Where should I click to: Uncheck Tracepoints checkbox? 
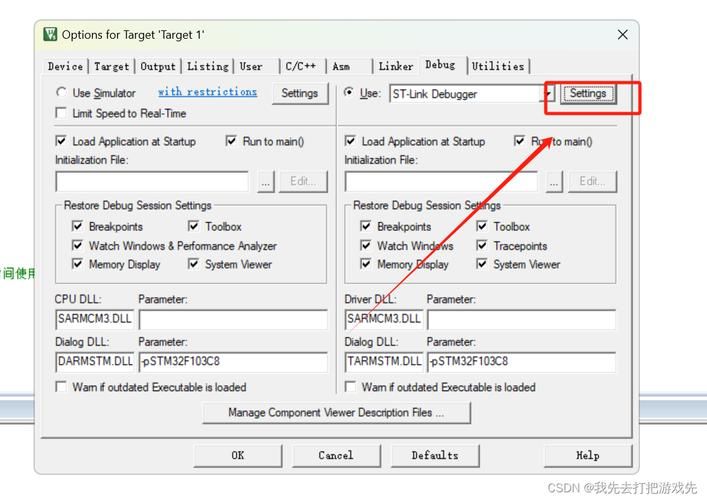(482, 245)
